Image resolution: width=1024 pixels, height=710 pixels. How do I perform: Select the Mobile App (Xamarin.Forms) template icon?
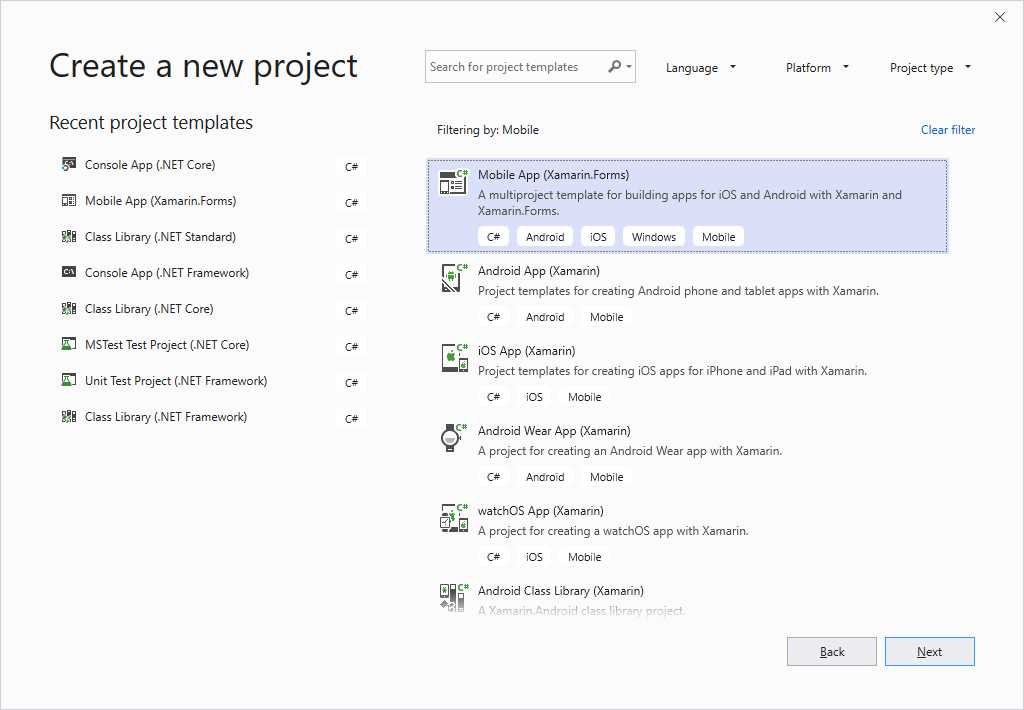pyautogui.click(x=454, y=182)
